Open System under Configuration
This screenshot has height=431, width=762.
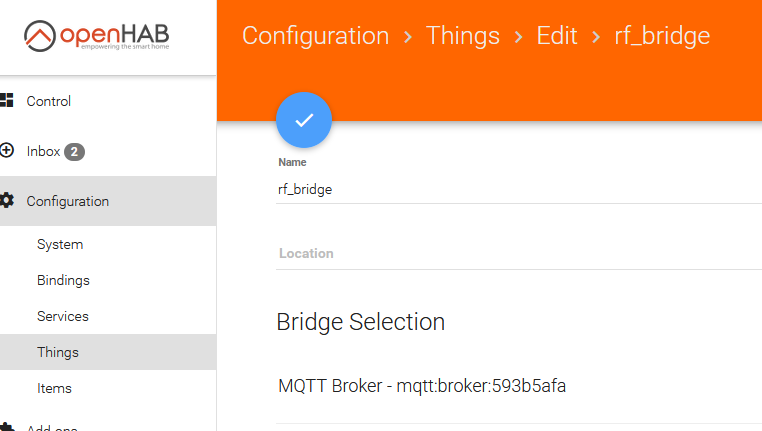tap(60, 244)
